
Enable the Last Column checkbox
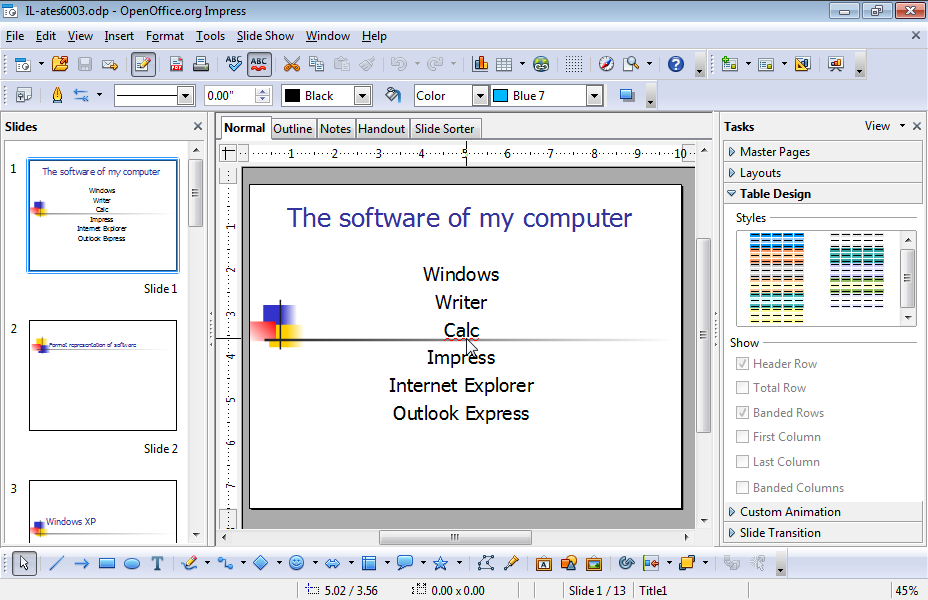742,462
